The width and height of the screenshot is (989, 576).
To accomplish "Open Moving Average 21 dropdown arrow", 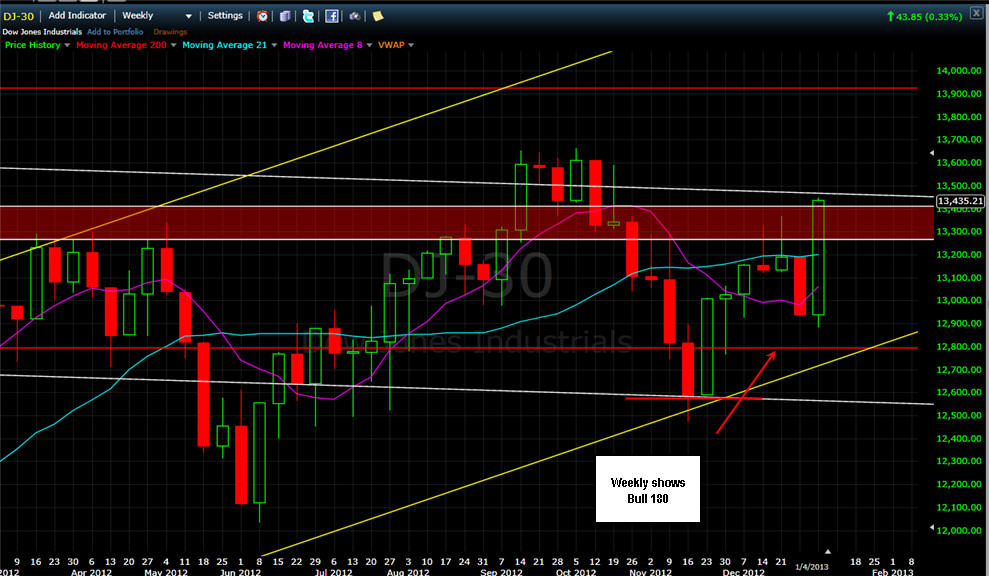I will (274, 45).
